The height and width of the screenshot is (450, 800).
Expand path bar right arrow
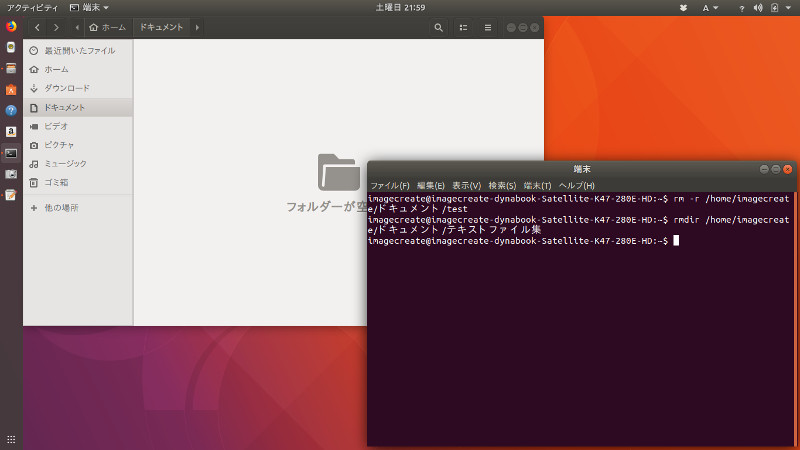click(197, 28)
